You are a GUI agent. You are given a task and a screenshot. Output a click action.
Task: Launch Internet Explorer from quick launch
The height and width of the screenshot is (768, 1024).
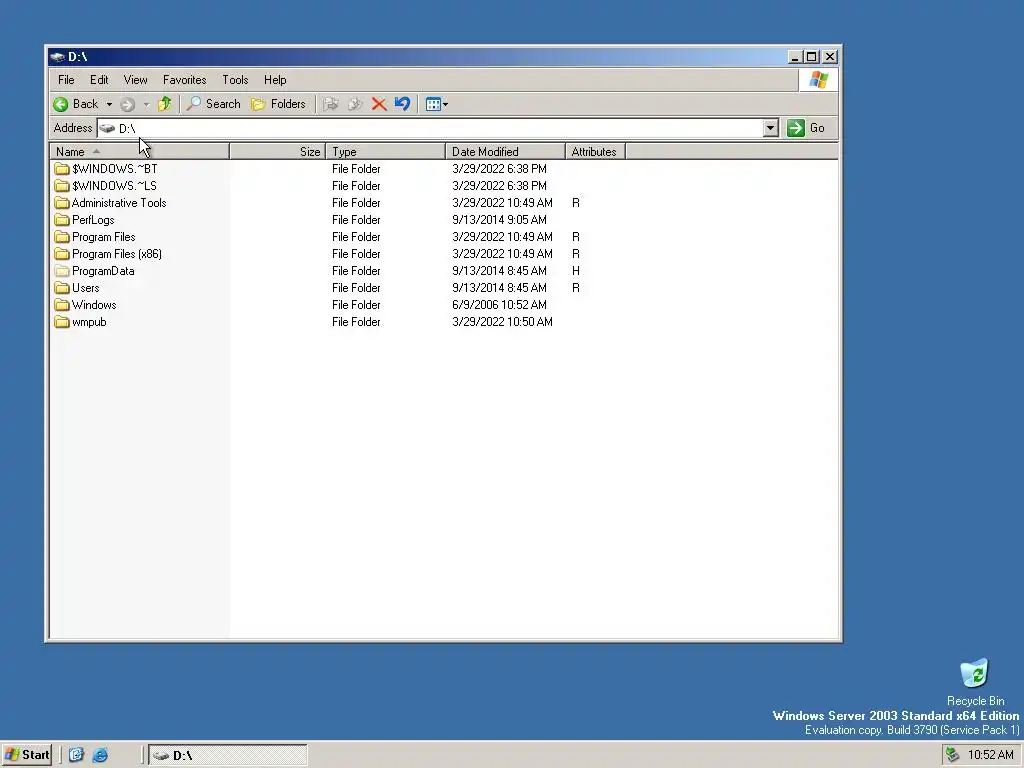100,755
